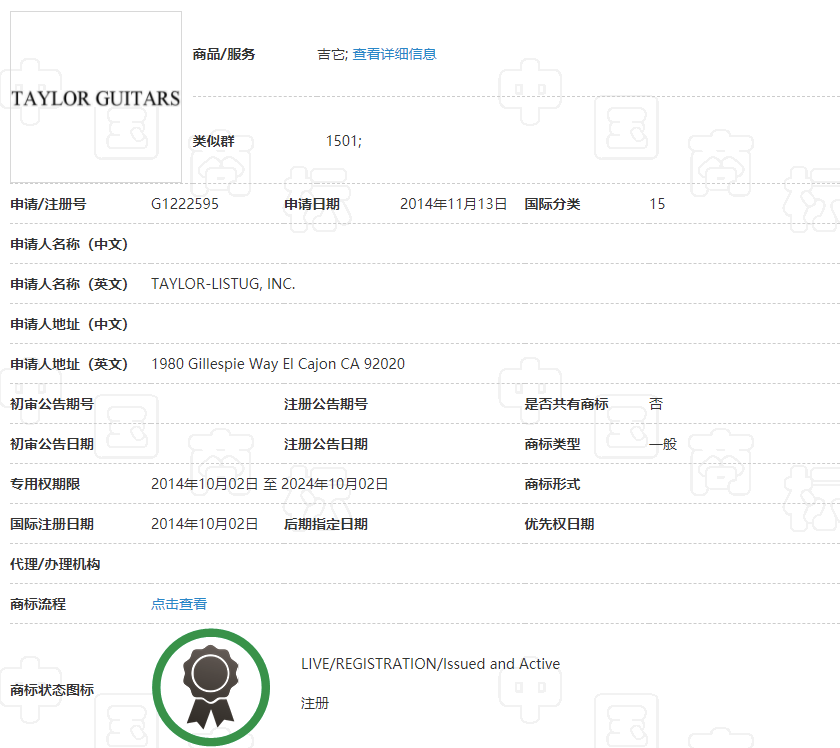Select the 商标形式 label
This screenshot has width=840, height=748.
[x=552, y=484]
